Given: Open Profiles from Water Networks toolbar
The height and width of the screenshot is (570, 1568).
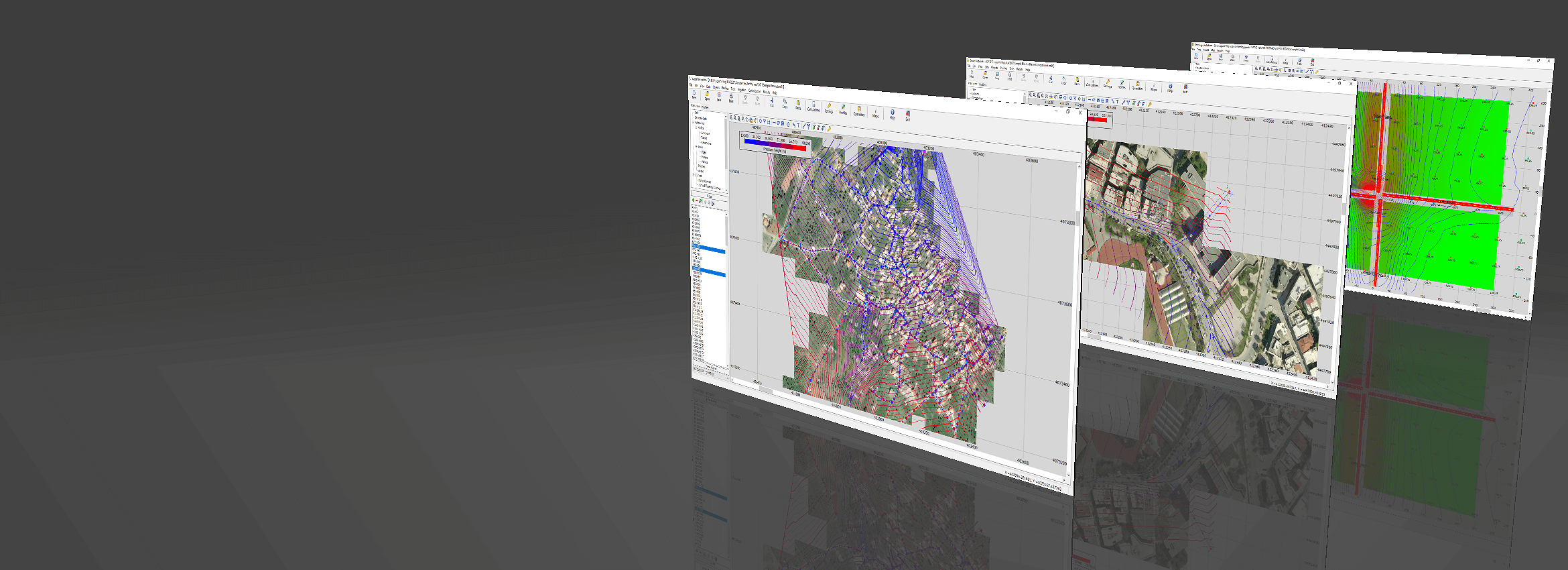Looking at the screenshot, I should pyautogui.click(x=843, y=109).
